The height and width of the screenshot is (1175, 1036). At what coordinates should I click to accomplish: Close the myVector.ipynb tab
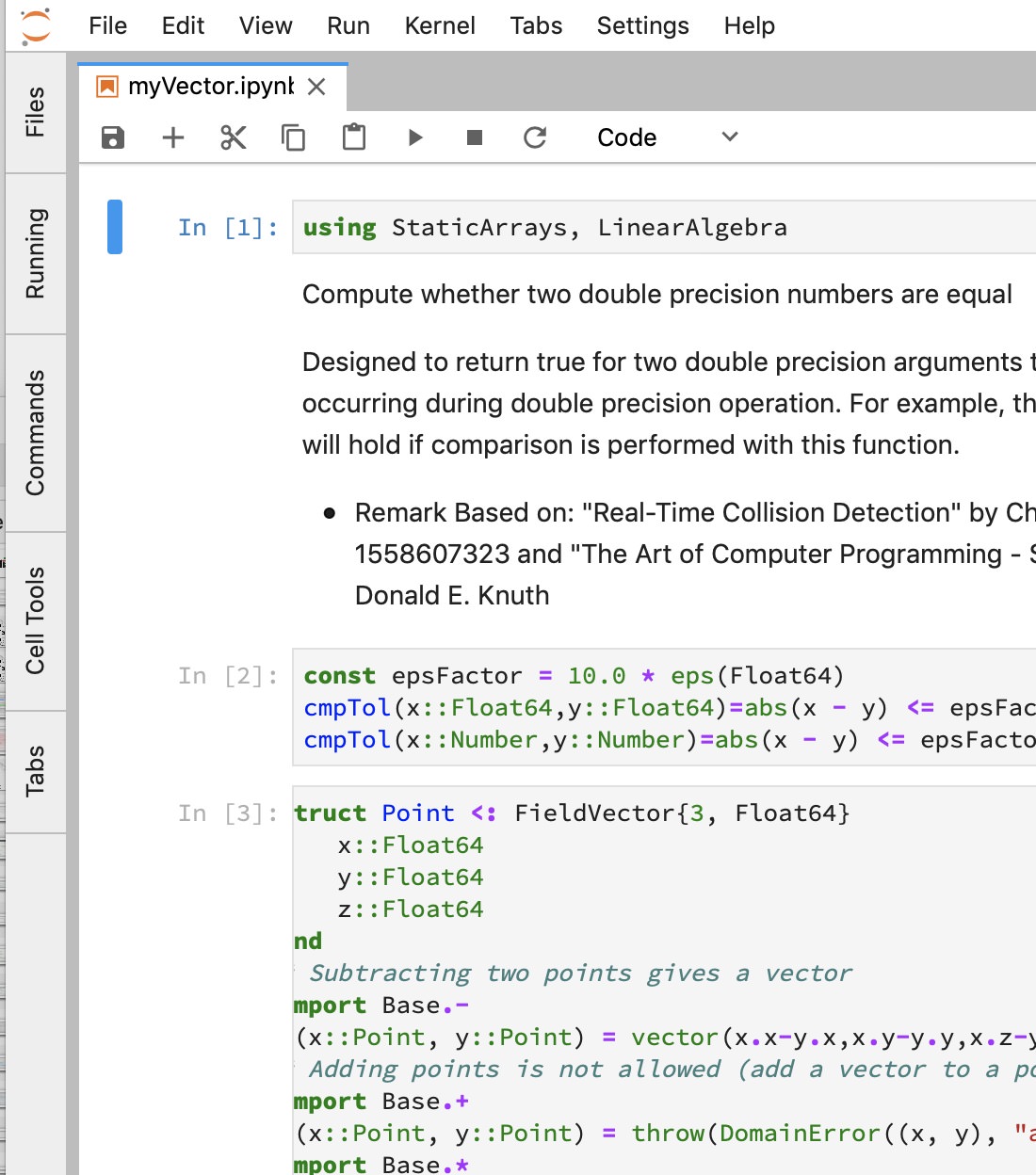click(316, 88)
